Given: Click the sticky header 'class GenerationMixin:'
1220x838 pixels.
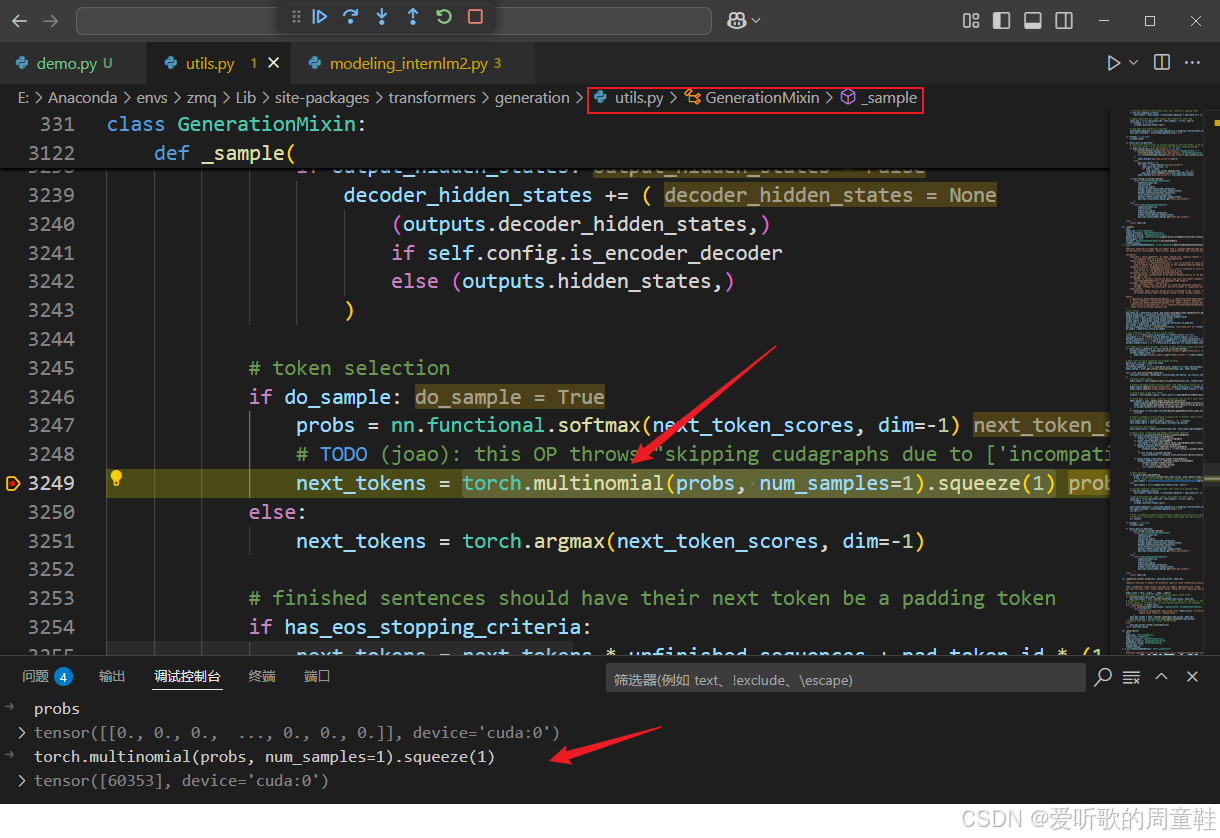Looking at the screenshot, I should (x=237, y=124).
